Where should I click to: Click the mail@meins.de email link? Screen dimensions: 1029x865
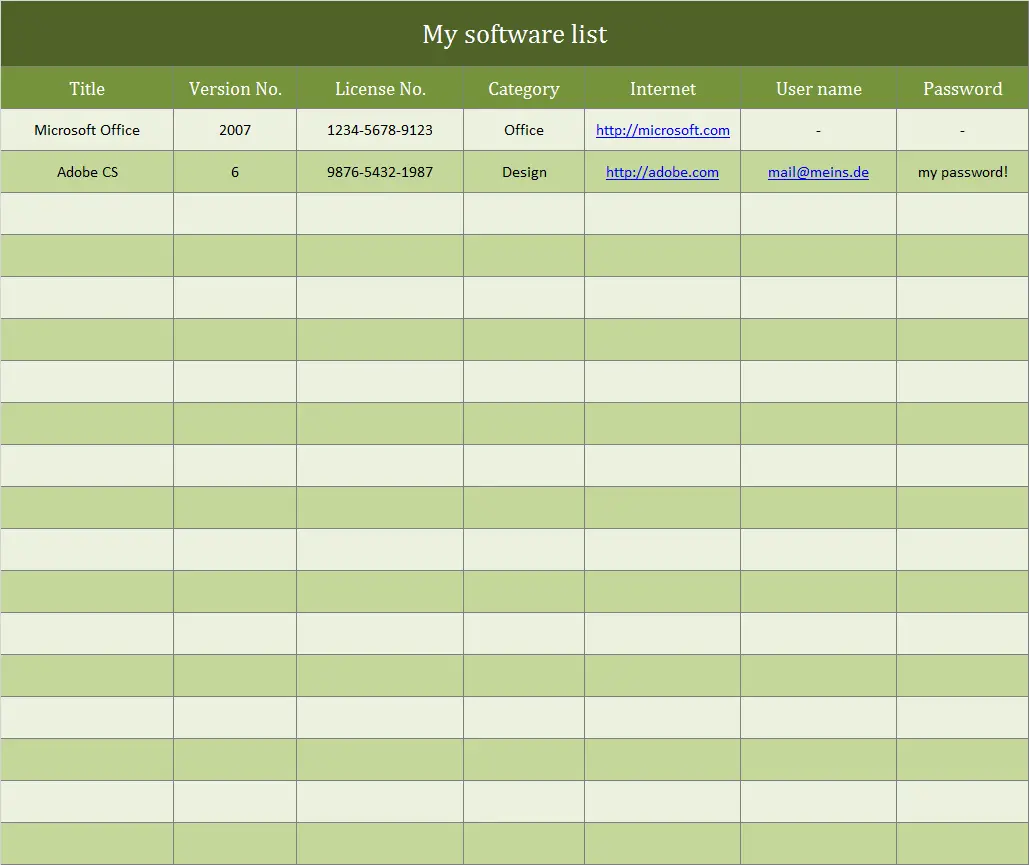click(818, 172)
